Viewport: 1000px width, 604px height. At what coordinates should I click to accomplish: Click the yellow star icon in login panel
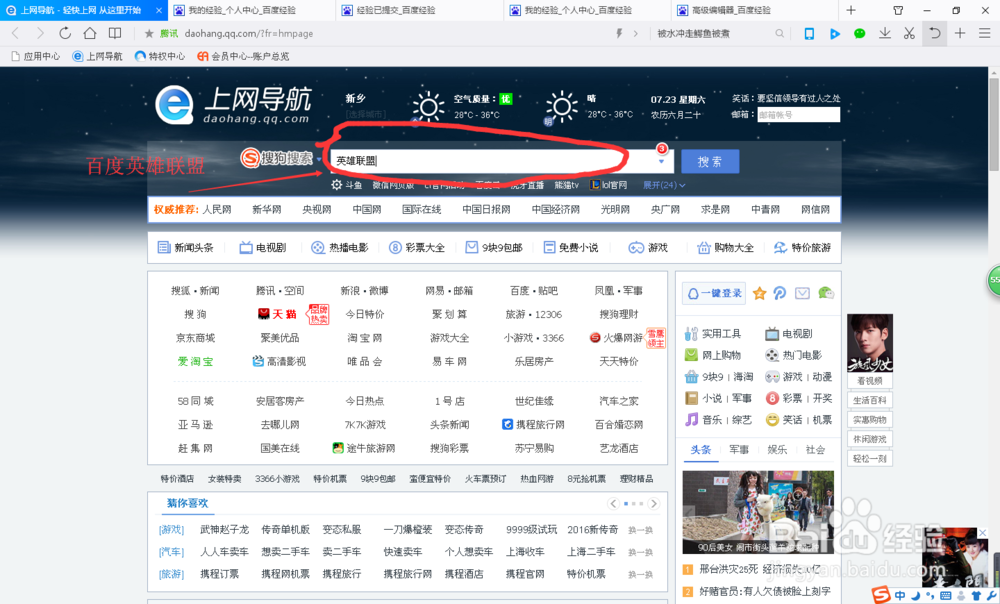[x=759, y=293]
